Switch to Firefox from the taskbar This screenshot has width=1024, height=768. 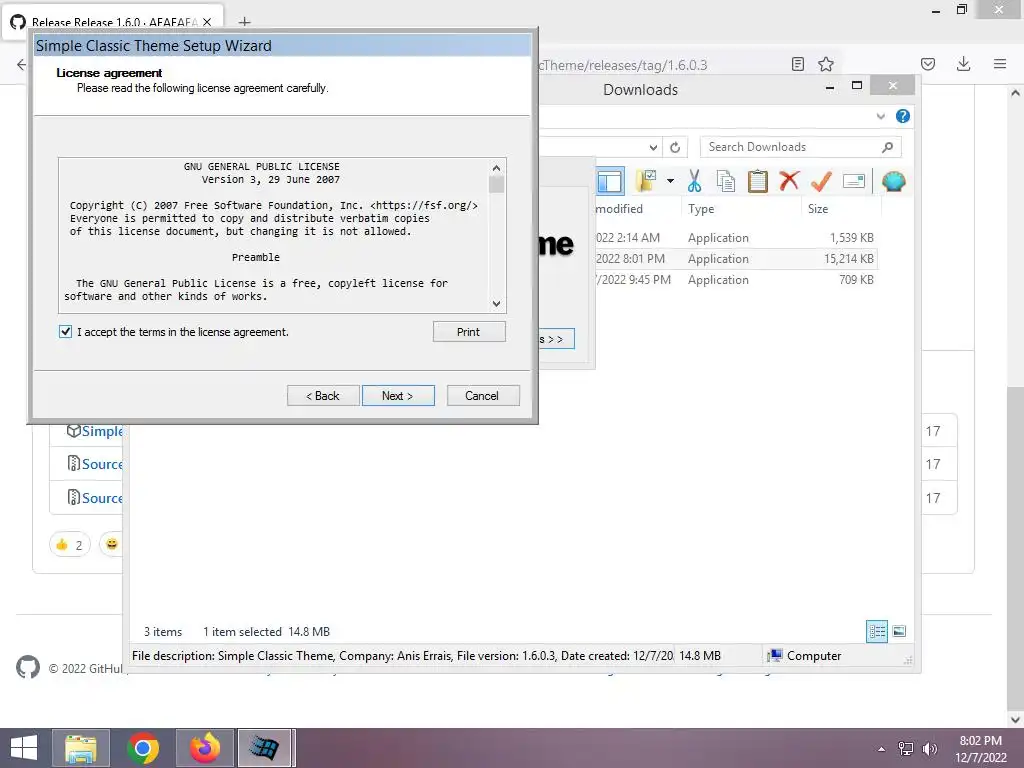click(205, 748)
